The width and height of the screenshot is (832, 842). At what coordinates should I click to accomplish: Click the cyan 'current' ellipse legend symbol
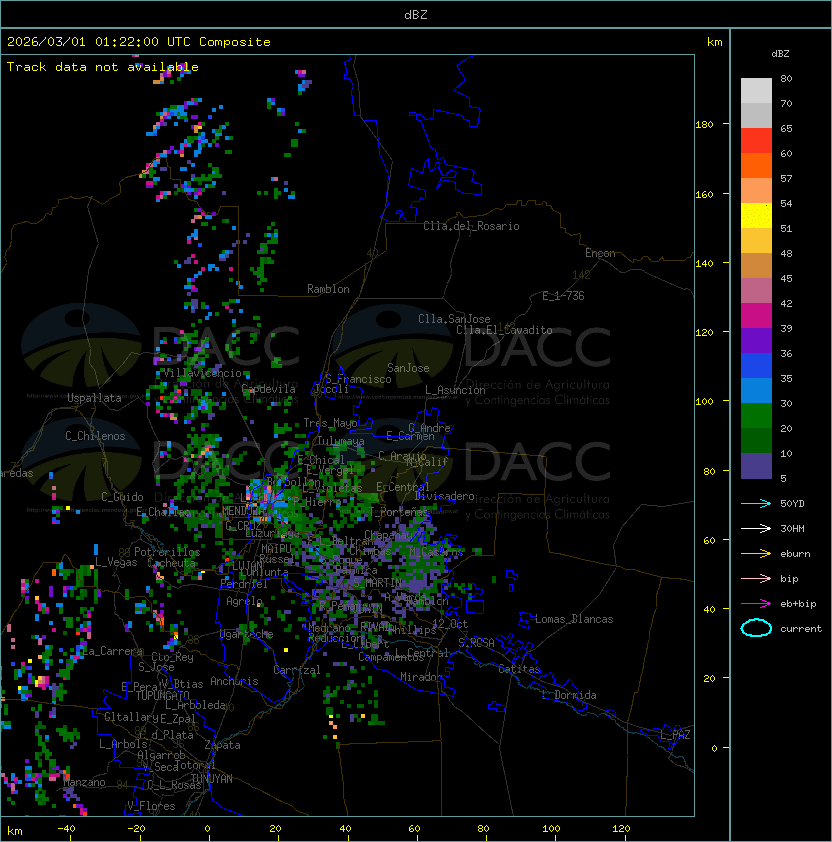756,628
